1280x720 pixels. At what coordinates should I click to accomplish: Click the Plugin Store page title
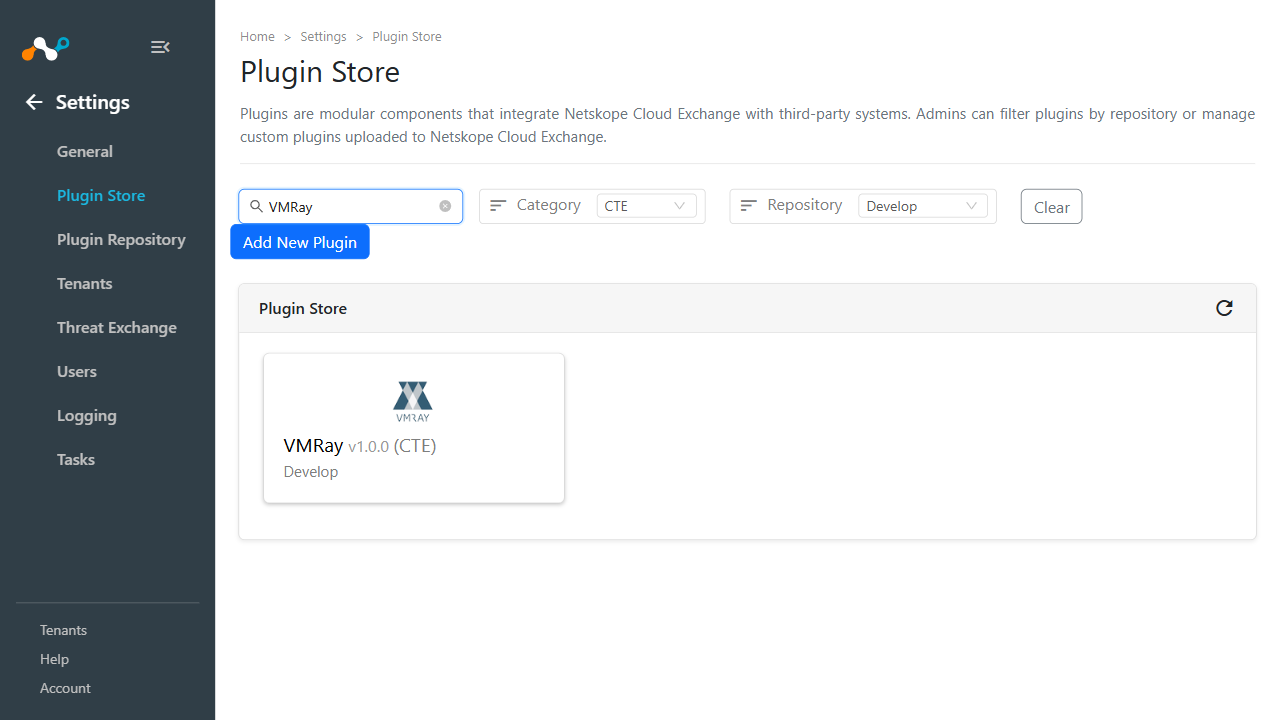[320, 72]
